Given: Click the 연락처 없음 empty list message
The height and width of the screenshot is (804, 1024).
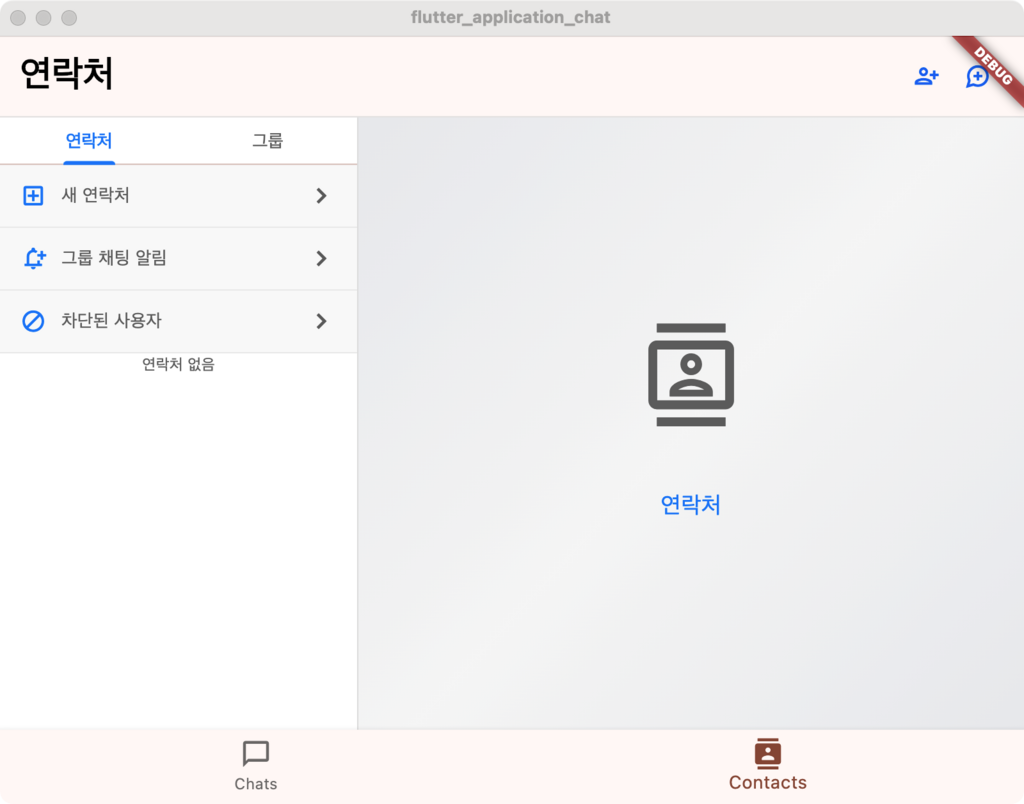Looking at the screenshot, I should point(178,365).
